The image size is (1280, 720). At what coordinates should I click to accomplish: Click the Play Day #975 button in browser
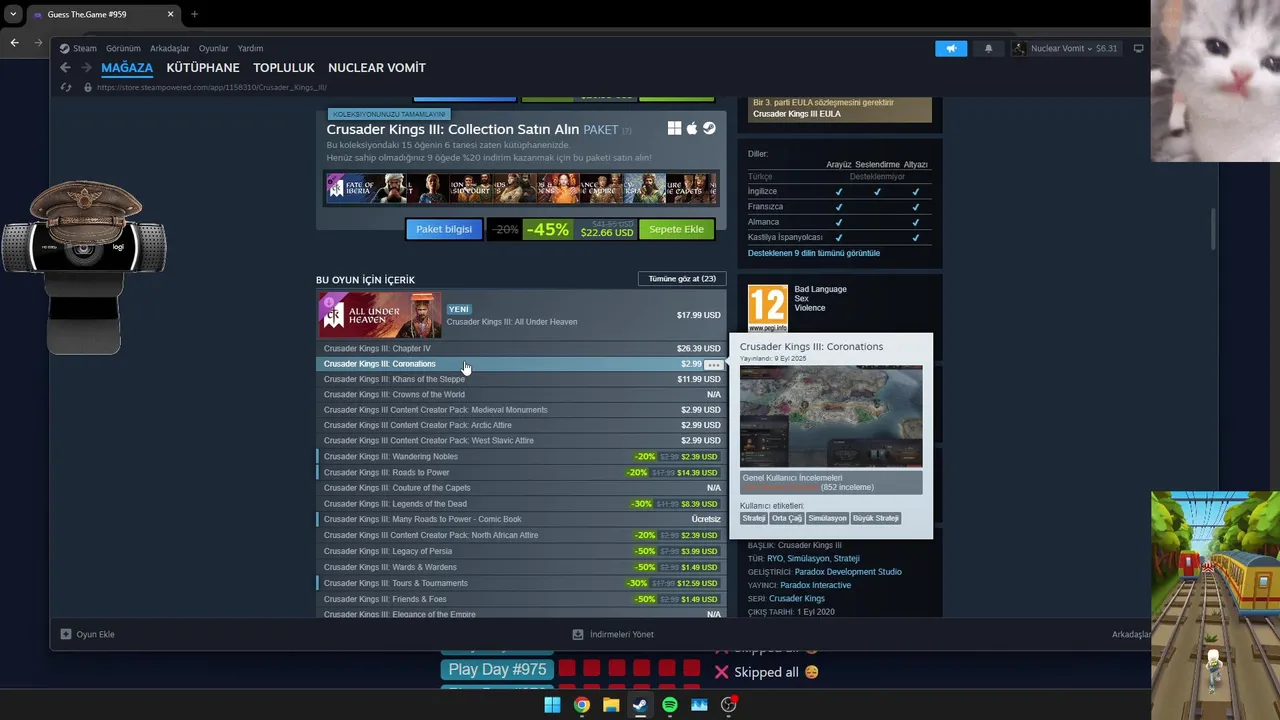coord(497,670)
